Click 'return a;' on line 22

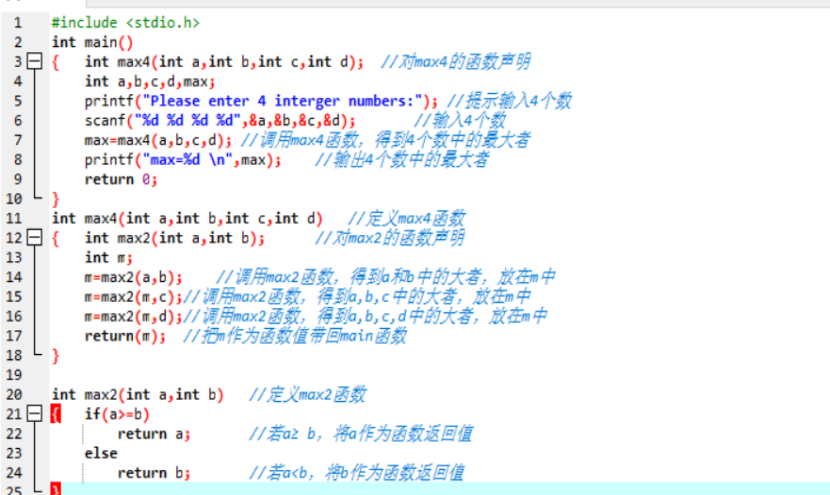point(154,434)
